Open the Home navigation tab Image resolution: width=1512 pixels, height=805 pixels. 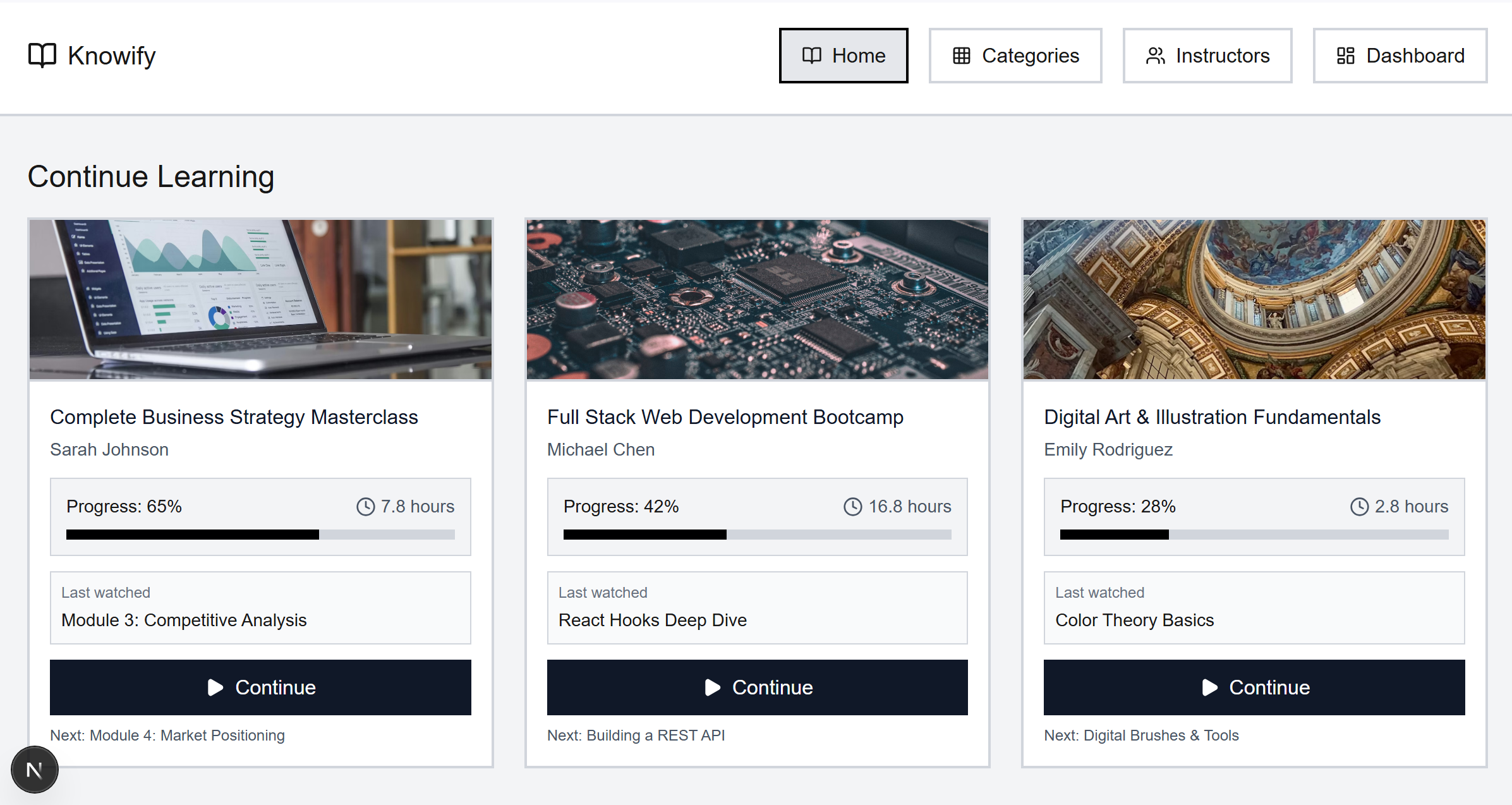click(843, 56)
